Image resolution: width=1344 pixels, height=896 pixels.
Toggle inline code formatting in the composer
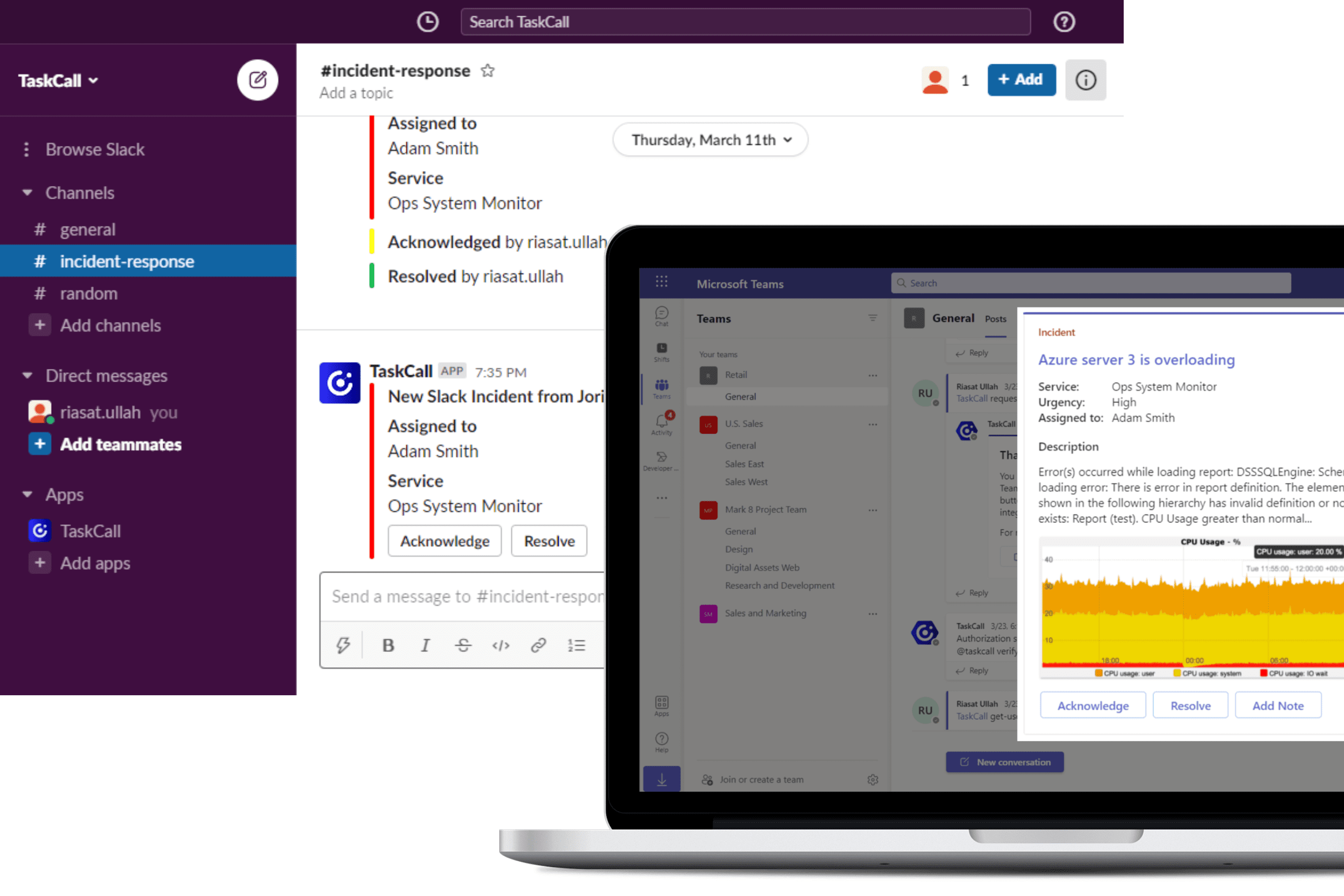[501, 645]
